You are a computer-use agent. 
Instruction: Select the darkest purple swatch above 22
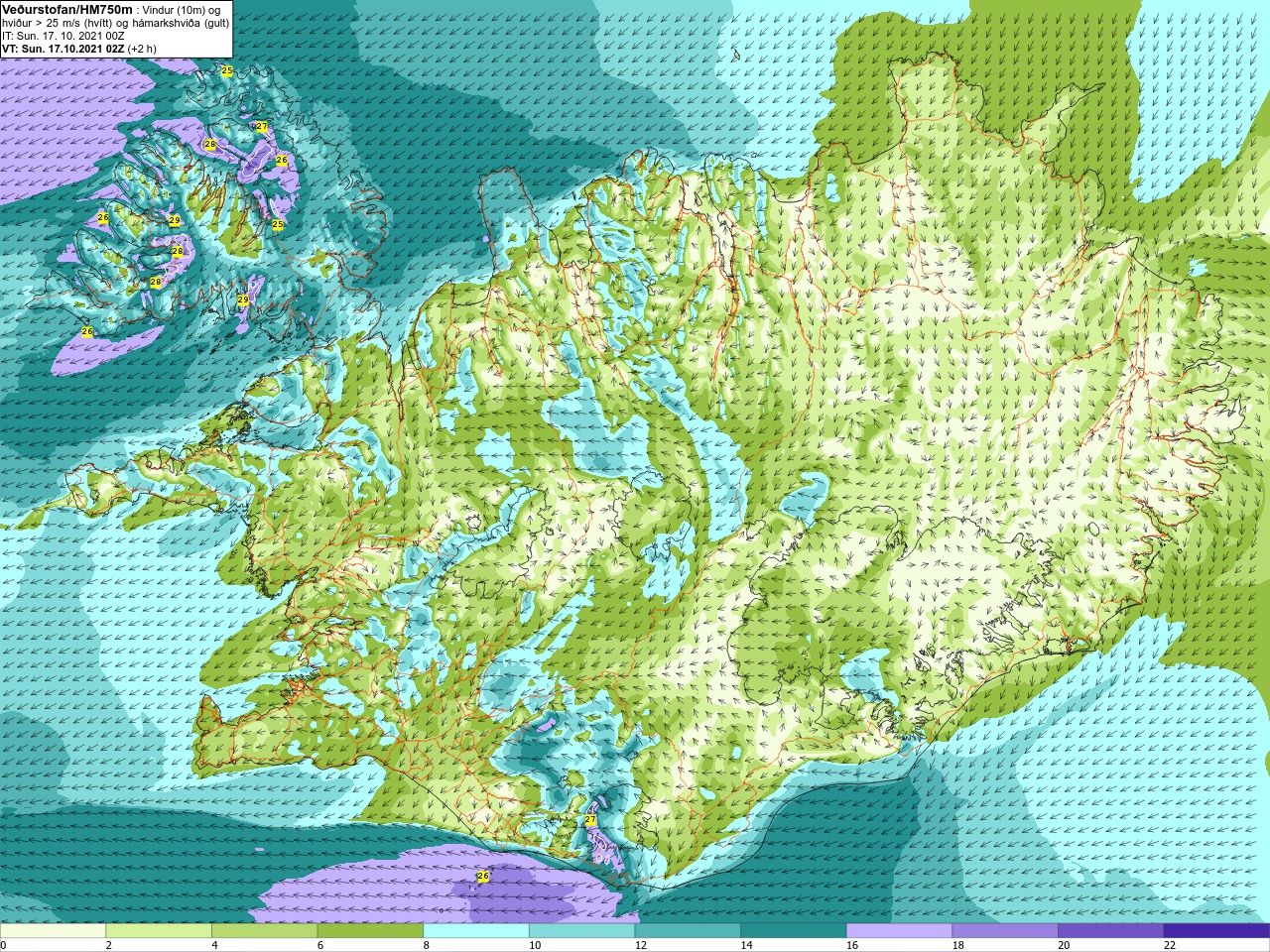[x=1216, y=931]
